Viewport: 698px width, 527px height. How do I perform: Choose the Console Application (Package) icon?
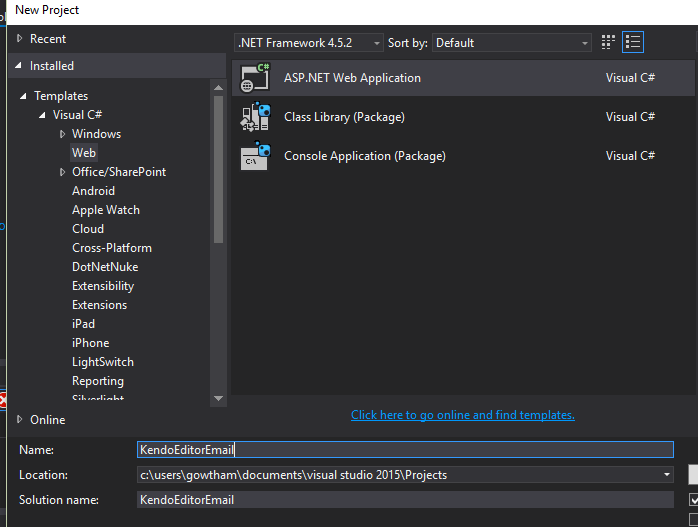coord(255,156)
